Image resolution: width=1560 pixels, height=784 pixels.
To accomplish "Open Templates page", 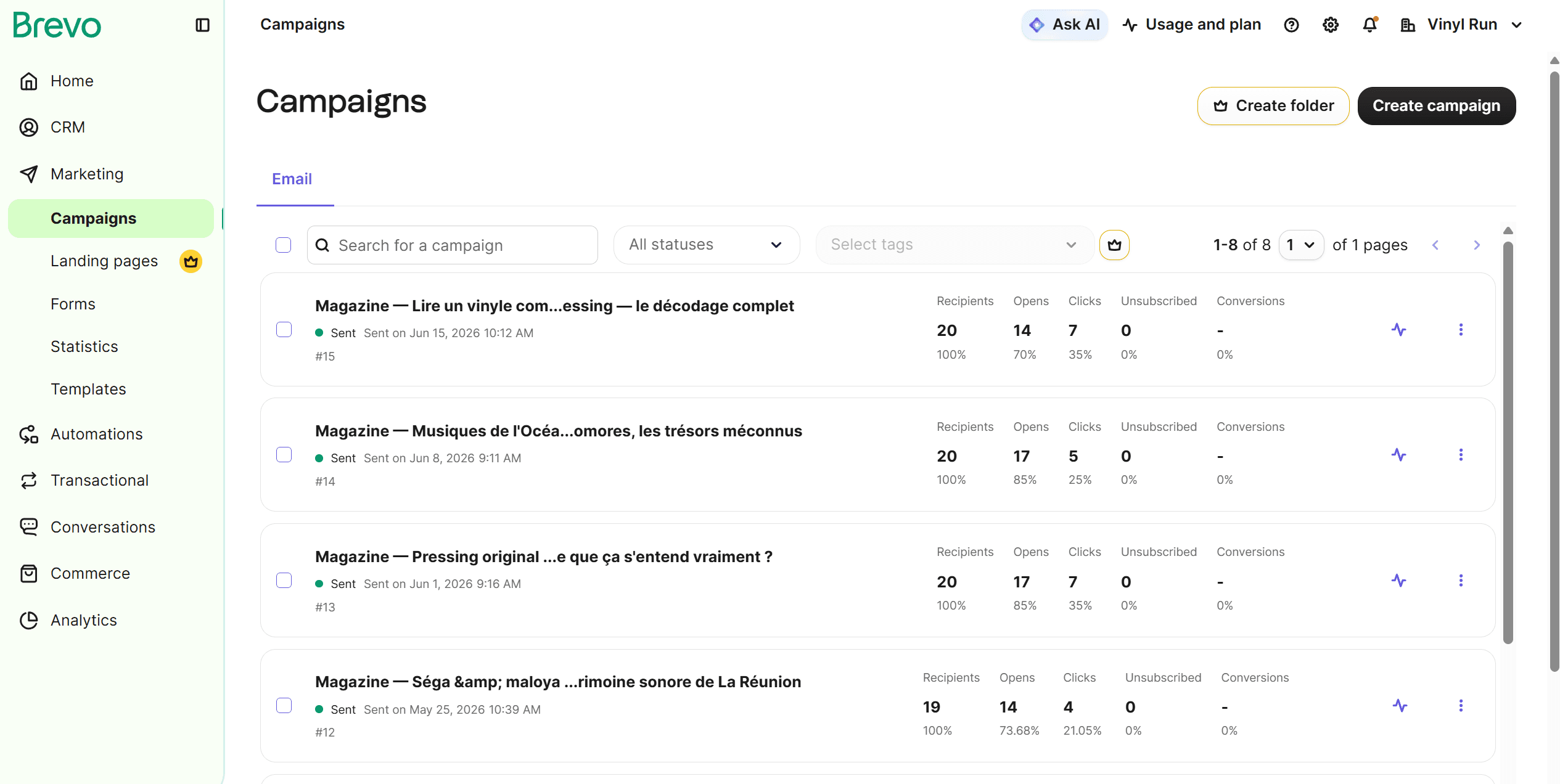I will (x=88, y=389).
